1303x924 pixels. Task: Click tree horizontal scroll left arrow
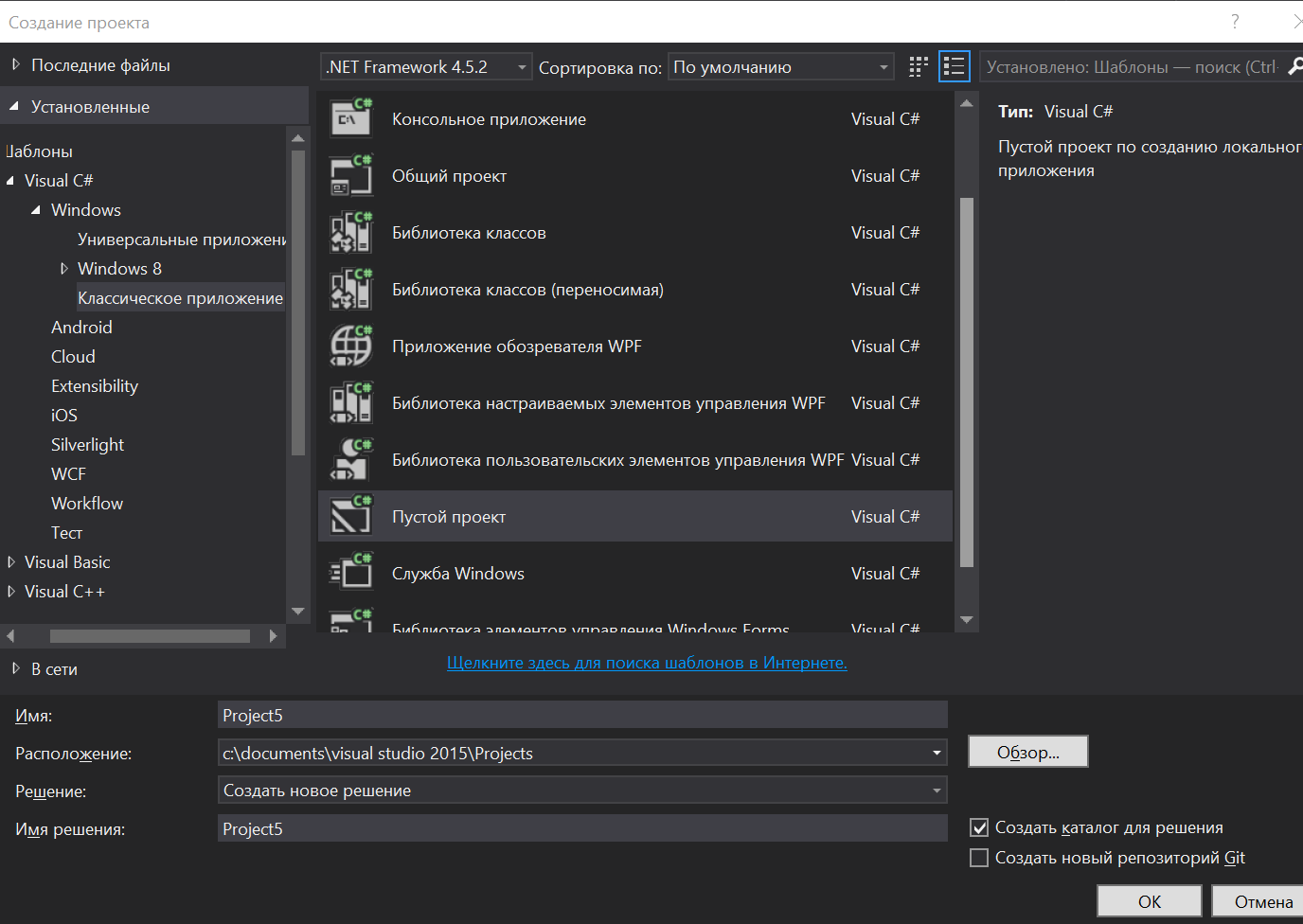coord(11,636)
